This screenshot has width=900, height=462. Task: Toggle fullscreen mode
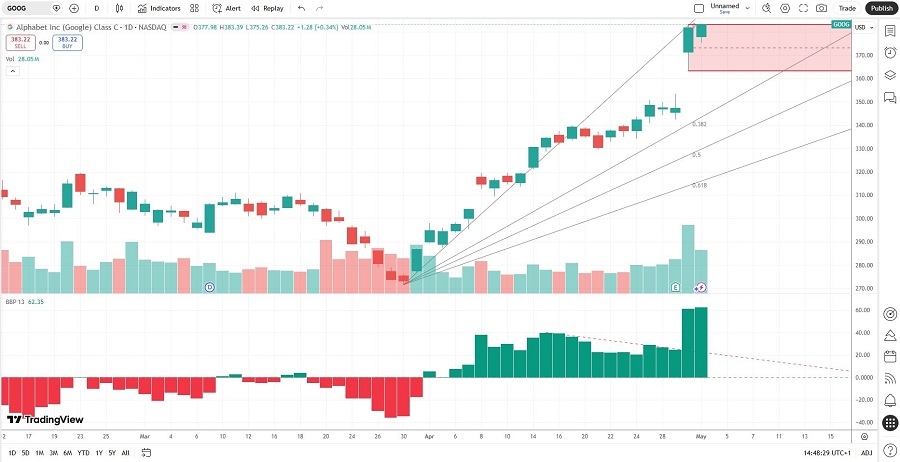click(803, 8)
